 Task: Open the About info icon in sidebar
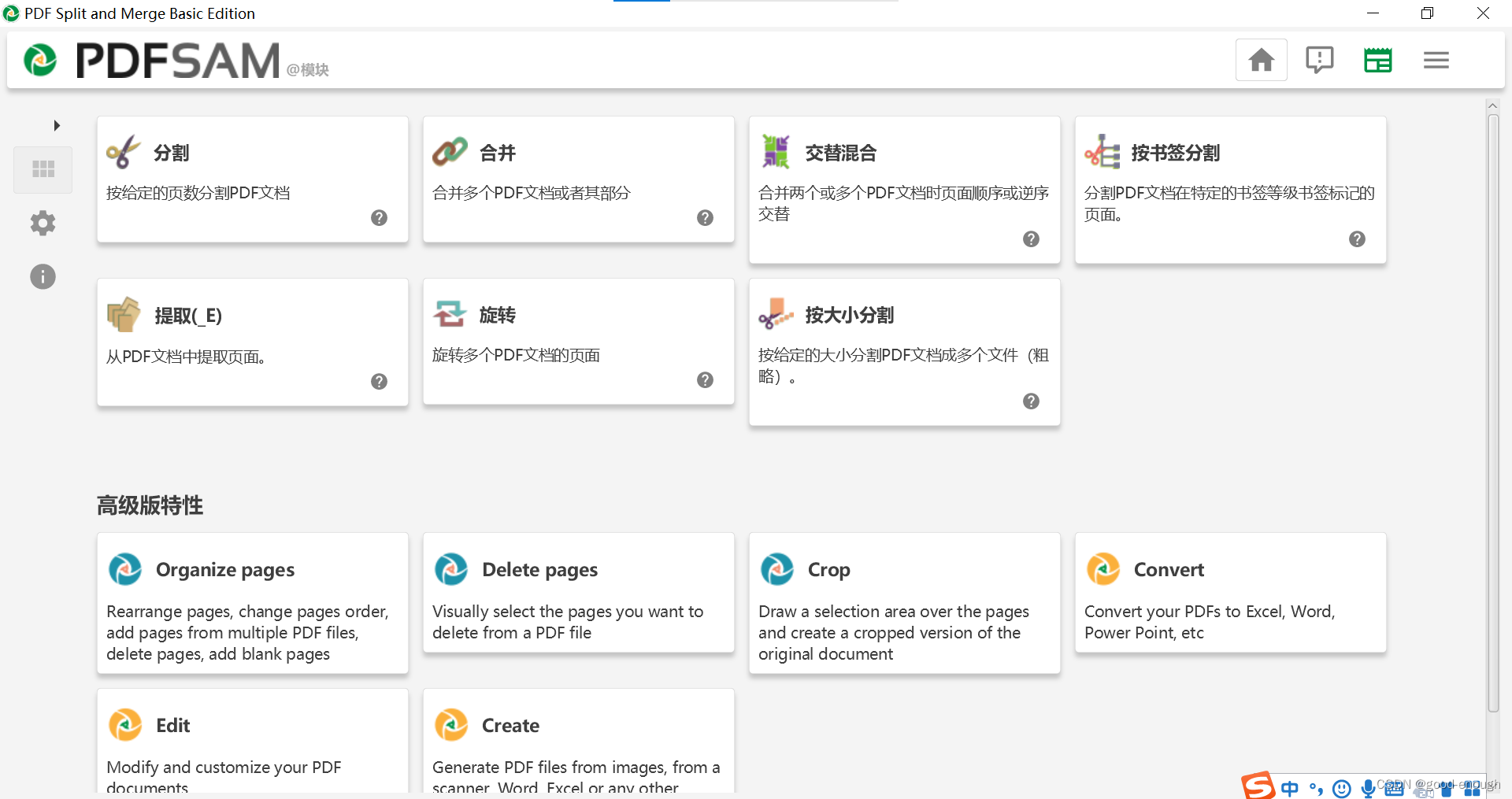(x=43, y=276)
